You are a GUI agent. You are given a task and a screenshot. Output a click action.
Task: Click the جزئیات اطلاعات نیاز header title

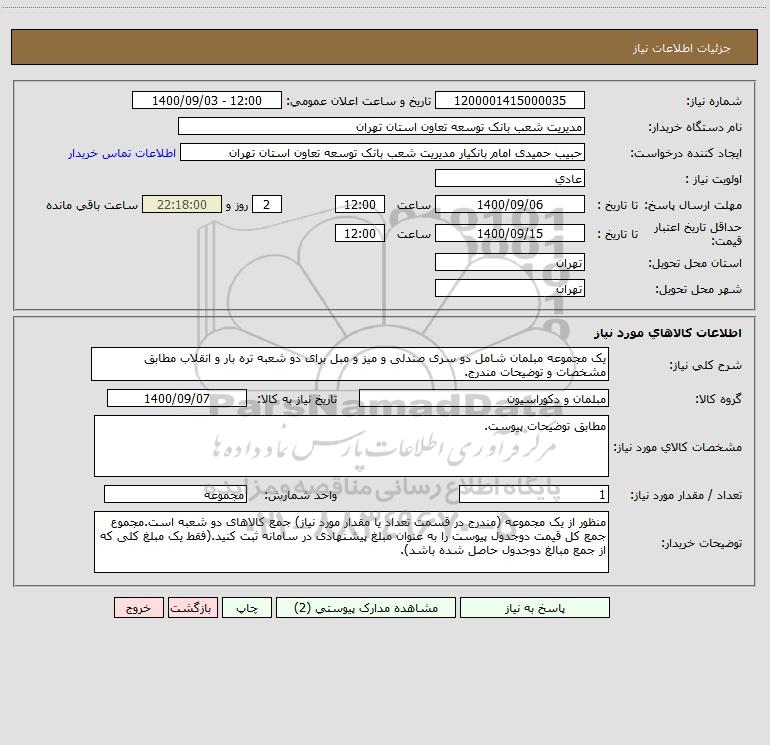(x=682, y=48)
